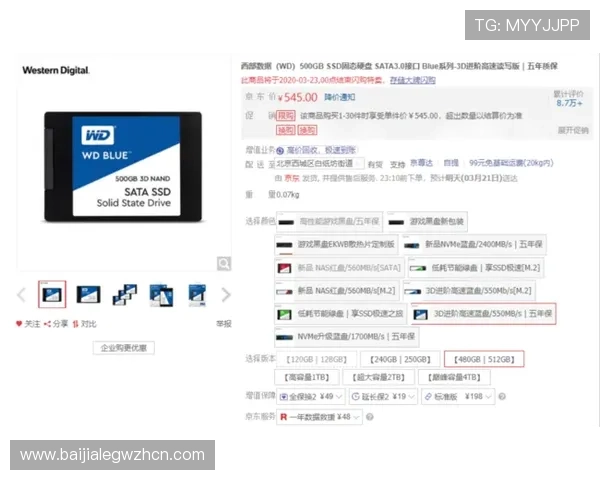Open 一年数据救援 ¥48 service dropdown
This screenshot has width=600, height=480.
pos(319,417)
